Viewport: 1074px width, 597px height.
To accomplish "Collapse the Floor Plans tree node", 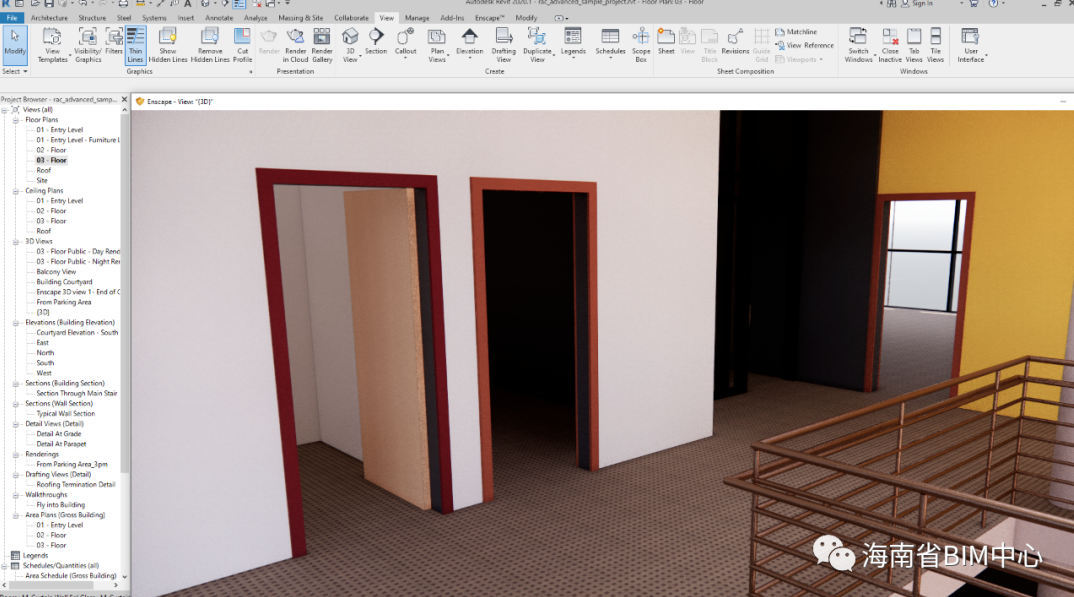I will (x=16, y=120).
